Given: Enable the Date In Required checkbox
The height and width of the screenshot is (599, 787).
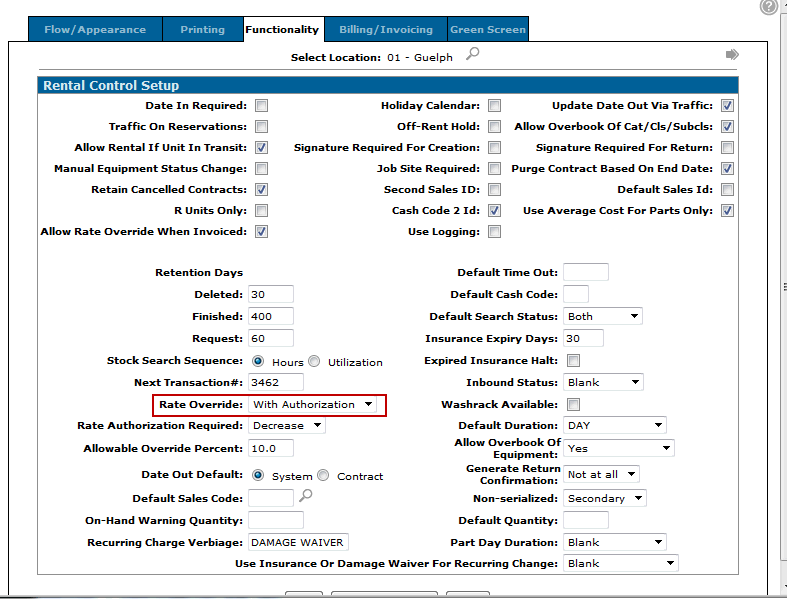Looking at the screenshot, I should tap(261, 106).
